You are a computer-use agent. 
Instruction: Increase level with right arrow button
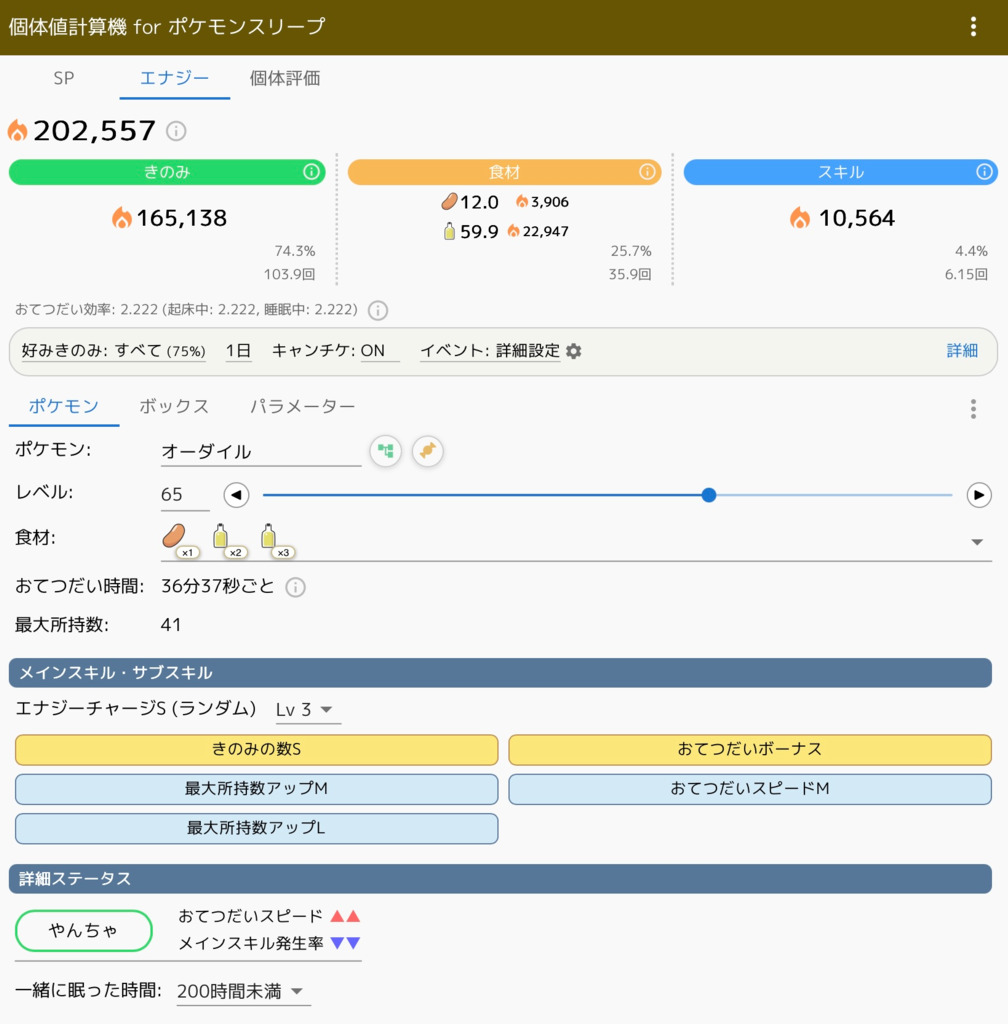[x=979, y=495]
